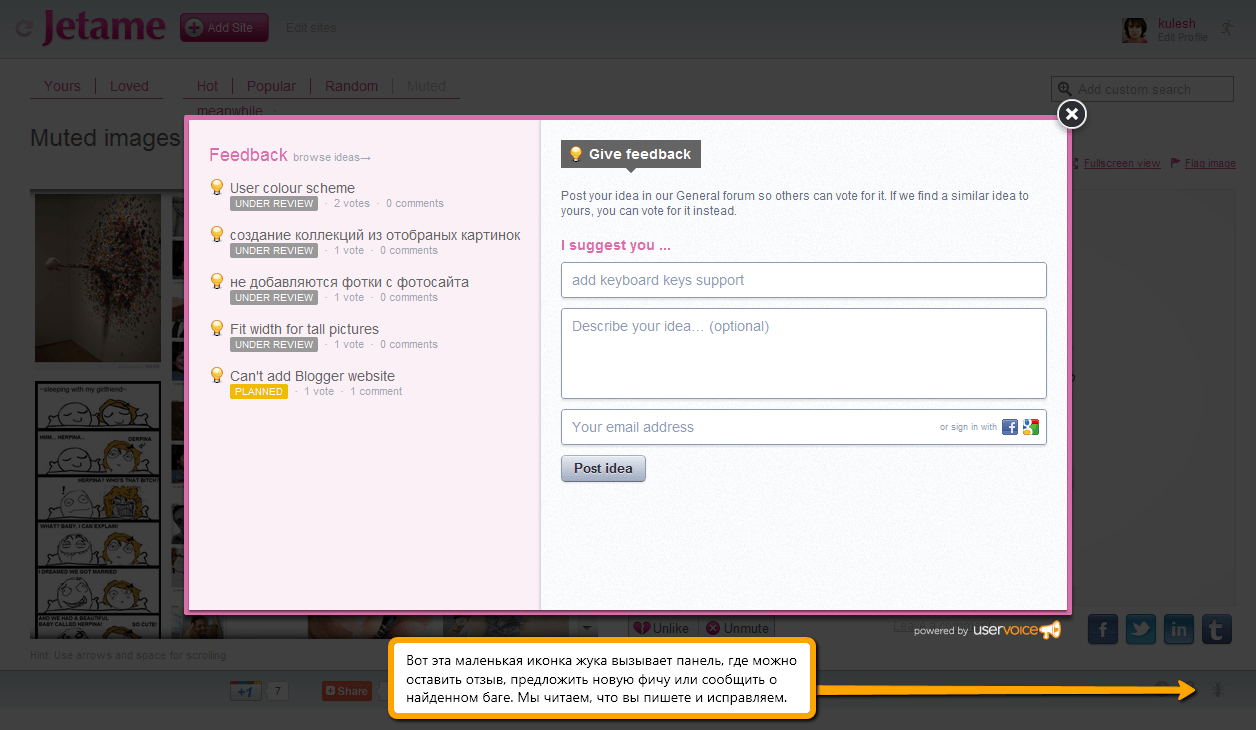This screenshot has width=1256, height=730.
Task: Follow the browse ideas link
Action: point(332,157)
